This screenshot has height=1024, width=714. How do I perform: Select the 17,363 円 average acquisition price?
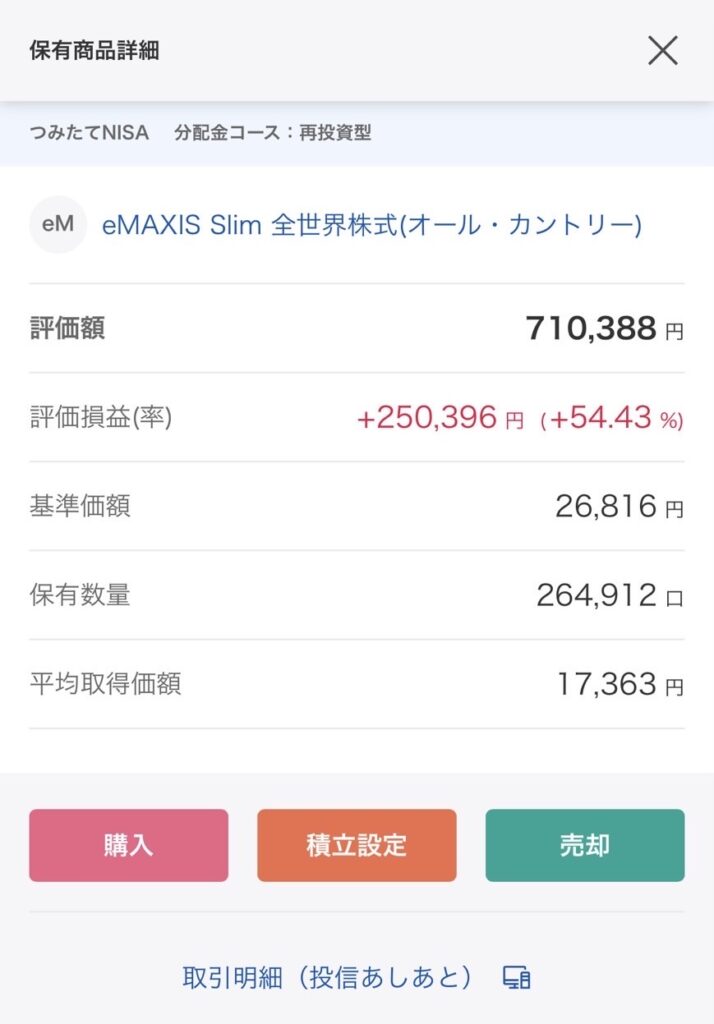[x=620, y=685]
